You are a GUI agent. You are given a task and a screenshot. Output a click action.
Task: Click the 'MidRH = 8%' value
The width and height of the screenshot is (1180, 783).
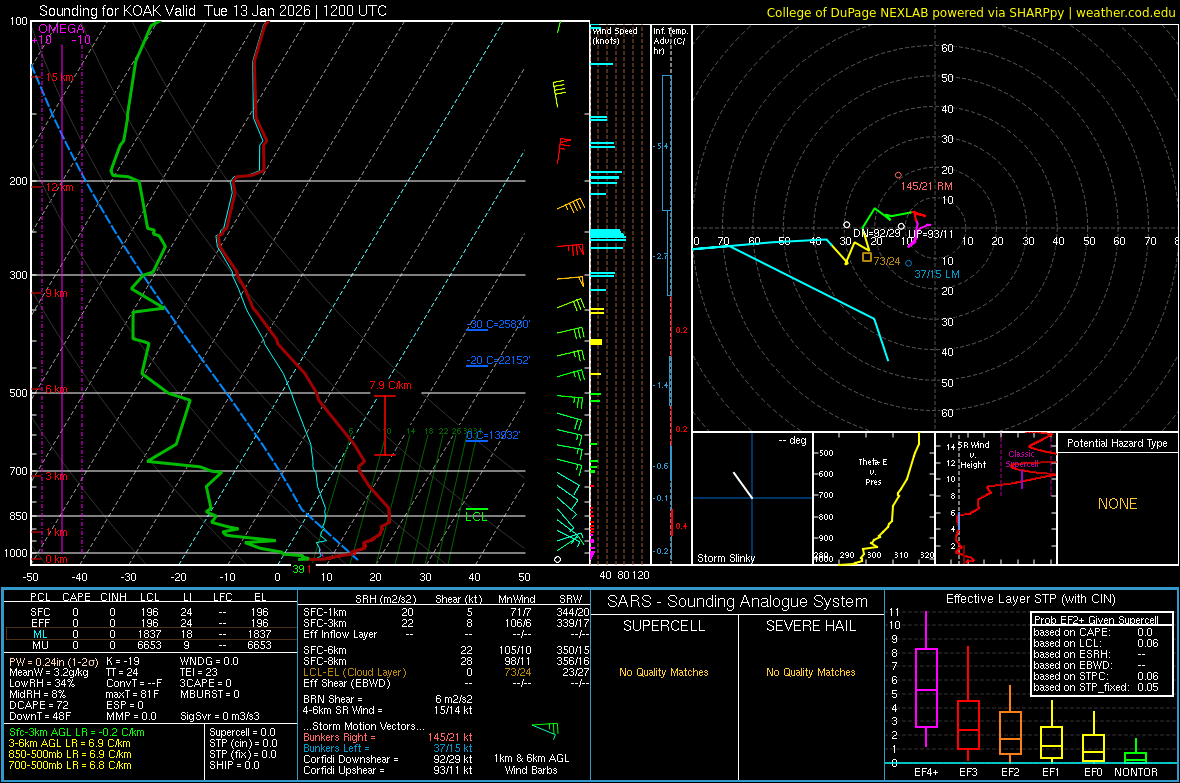(x=38, y=694)
